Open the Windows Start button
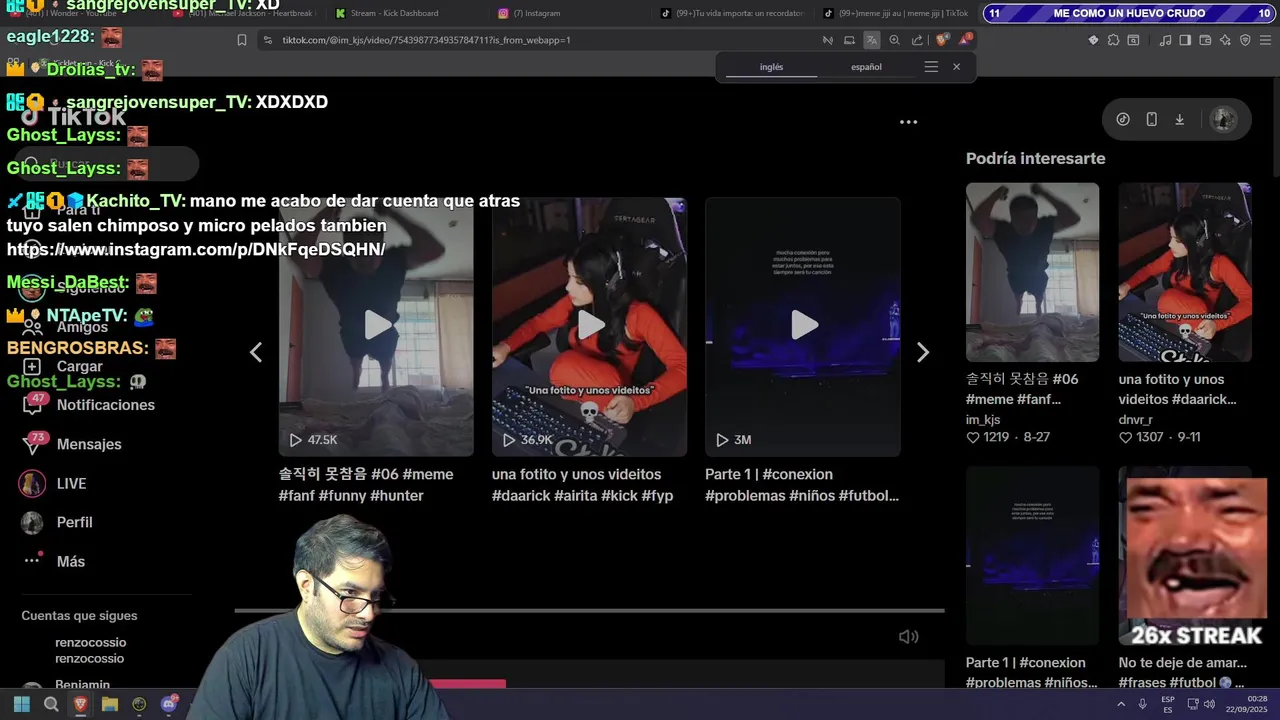1280x720 pixels. pos(22,704)
